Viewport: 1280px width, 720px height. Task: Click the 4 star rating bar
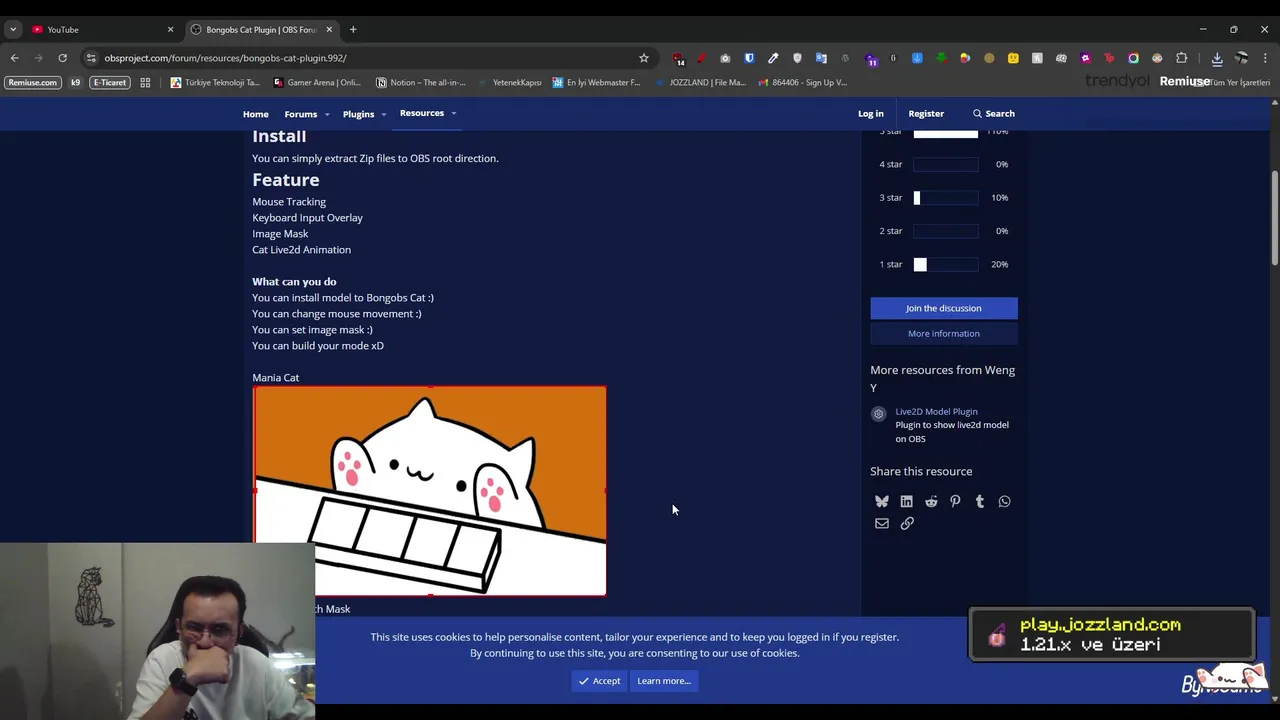946,164
